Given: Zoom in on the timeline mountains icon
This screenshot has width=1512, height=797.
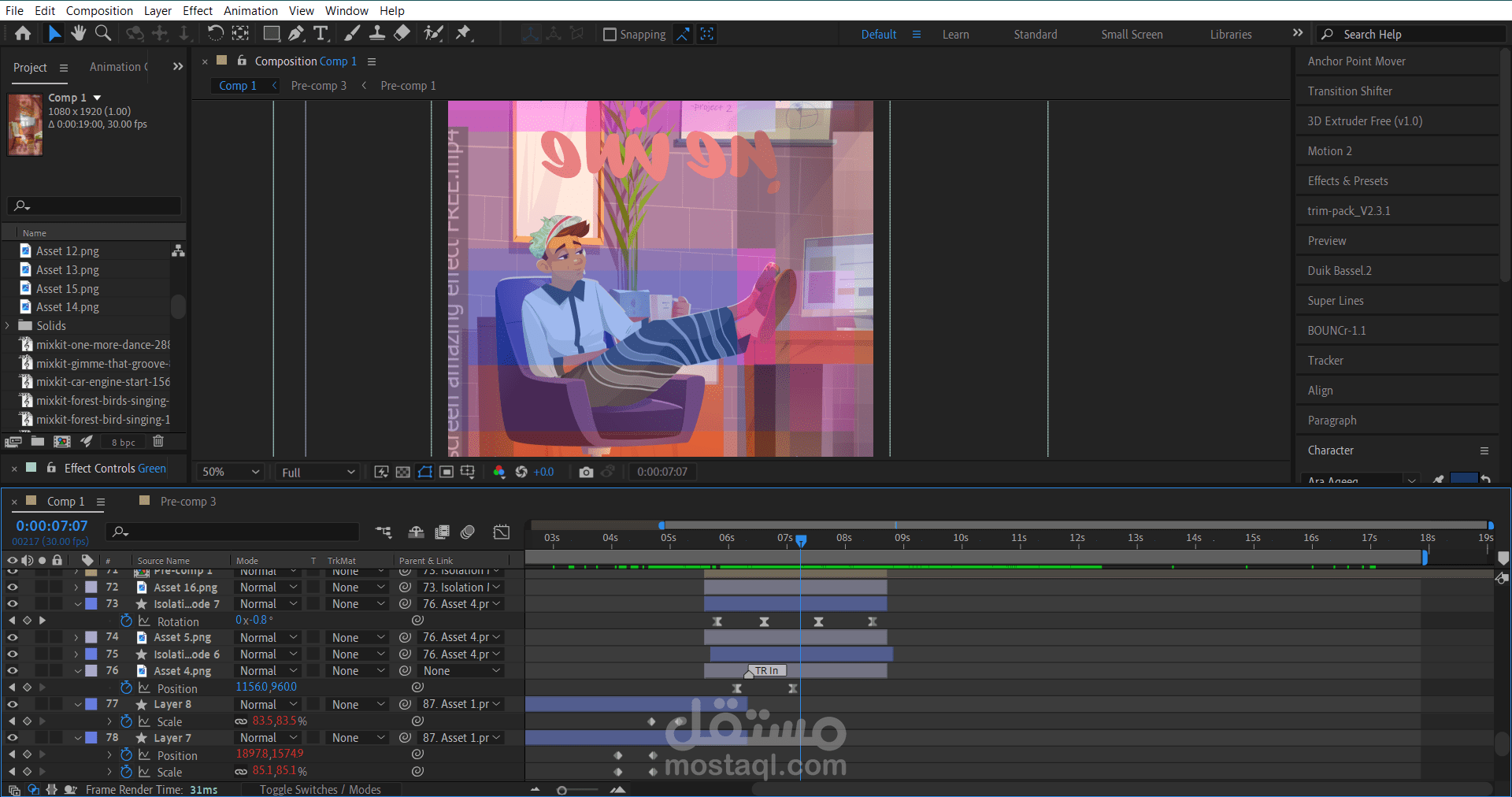Looking at the screenshot, I should [618, 789].
